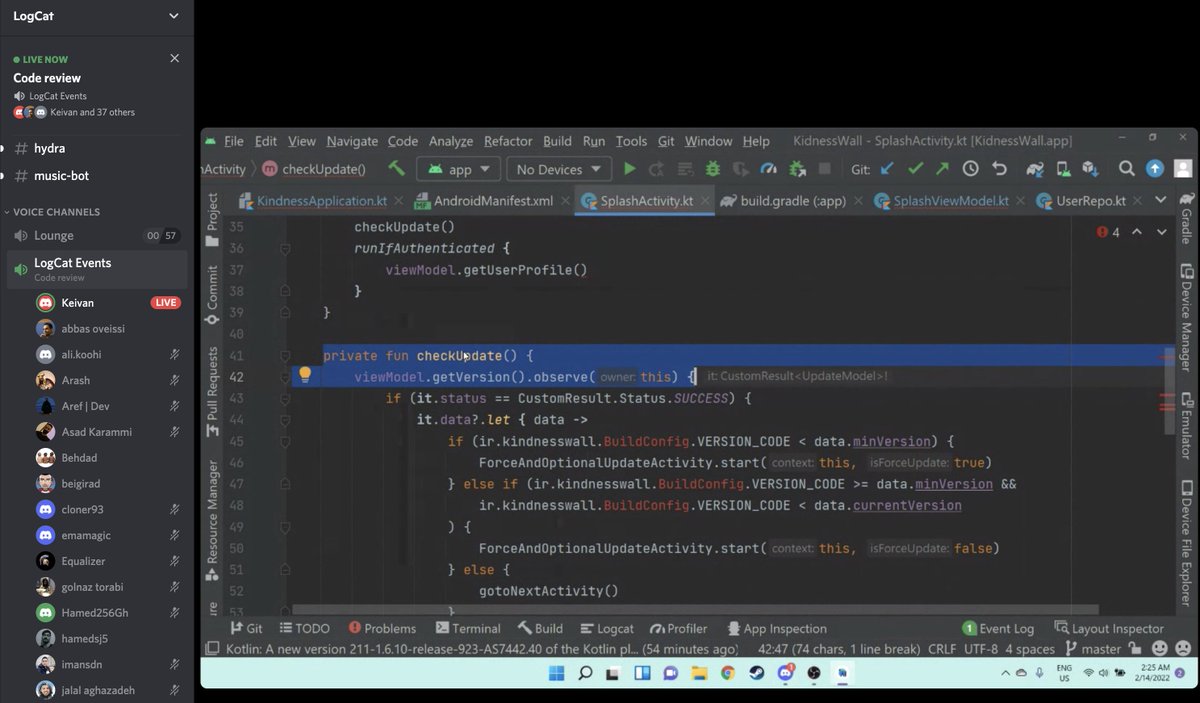Open the SDK Manager cube icon
The width and height of the screenshot is (1200, 703).
click(x=1090, y=169)
